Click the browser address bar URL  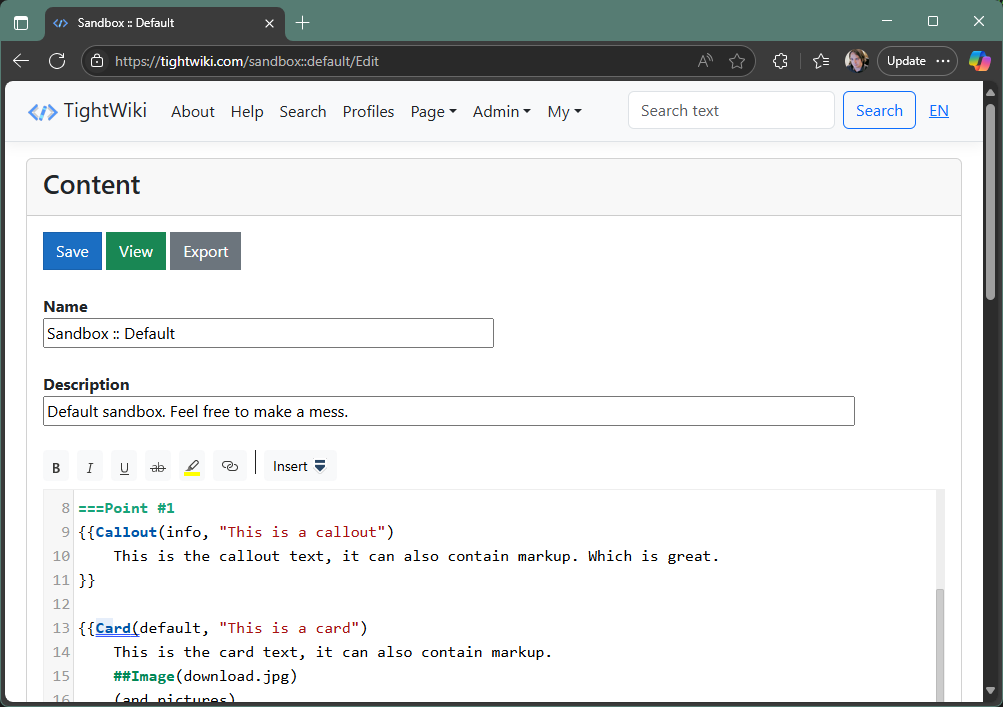[247, 61]
